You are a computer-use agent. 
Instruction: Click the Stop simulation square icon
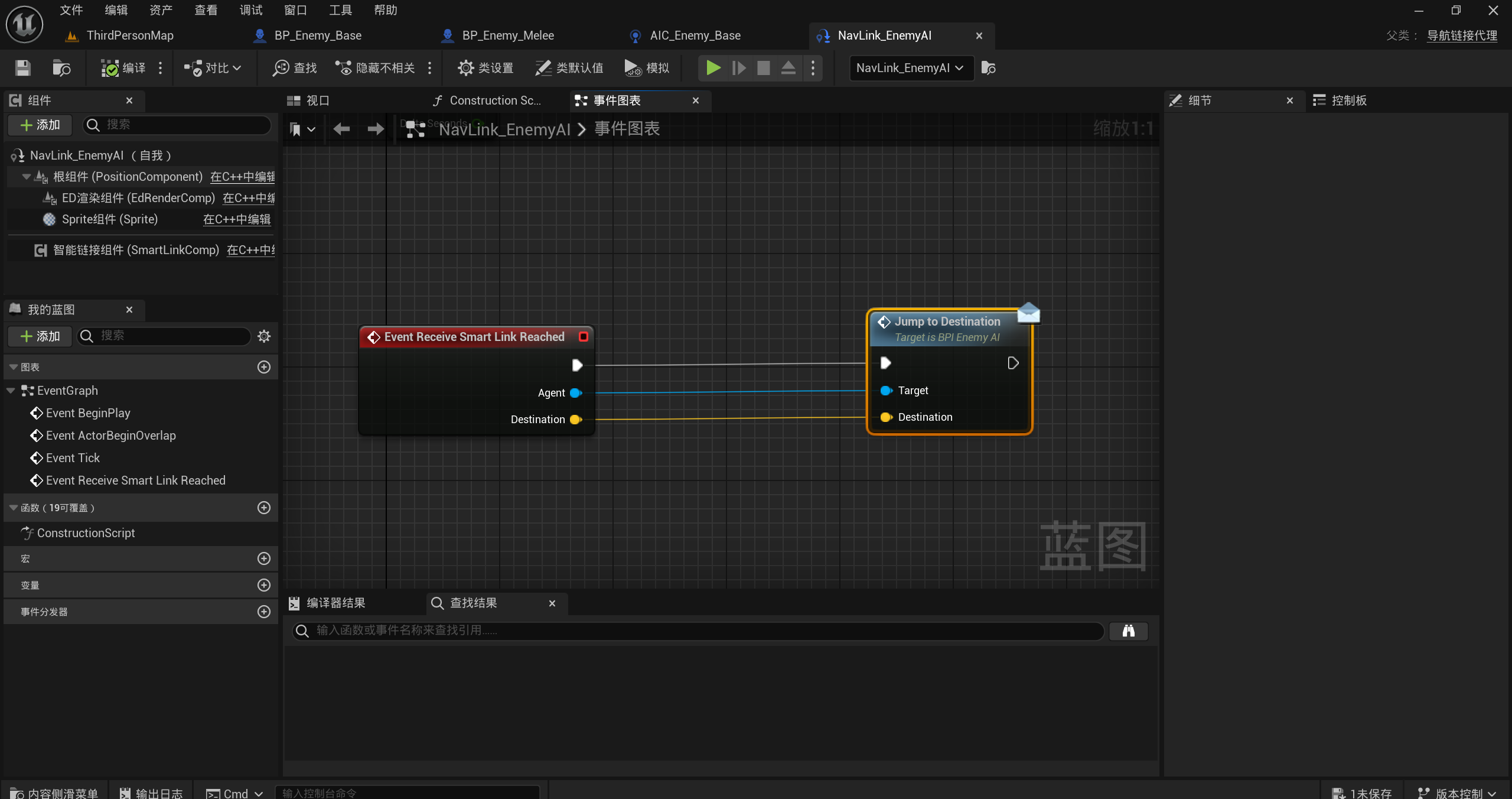763,68
